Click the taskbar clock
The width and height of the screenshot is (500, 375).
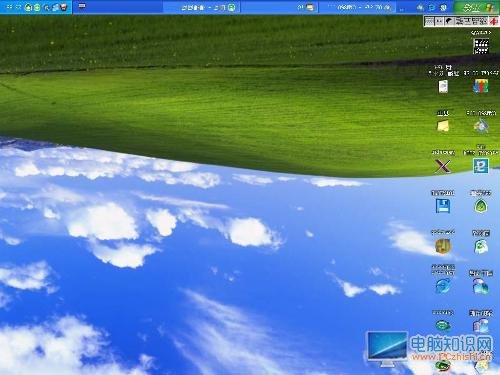(14, 7)
